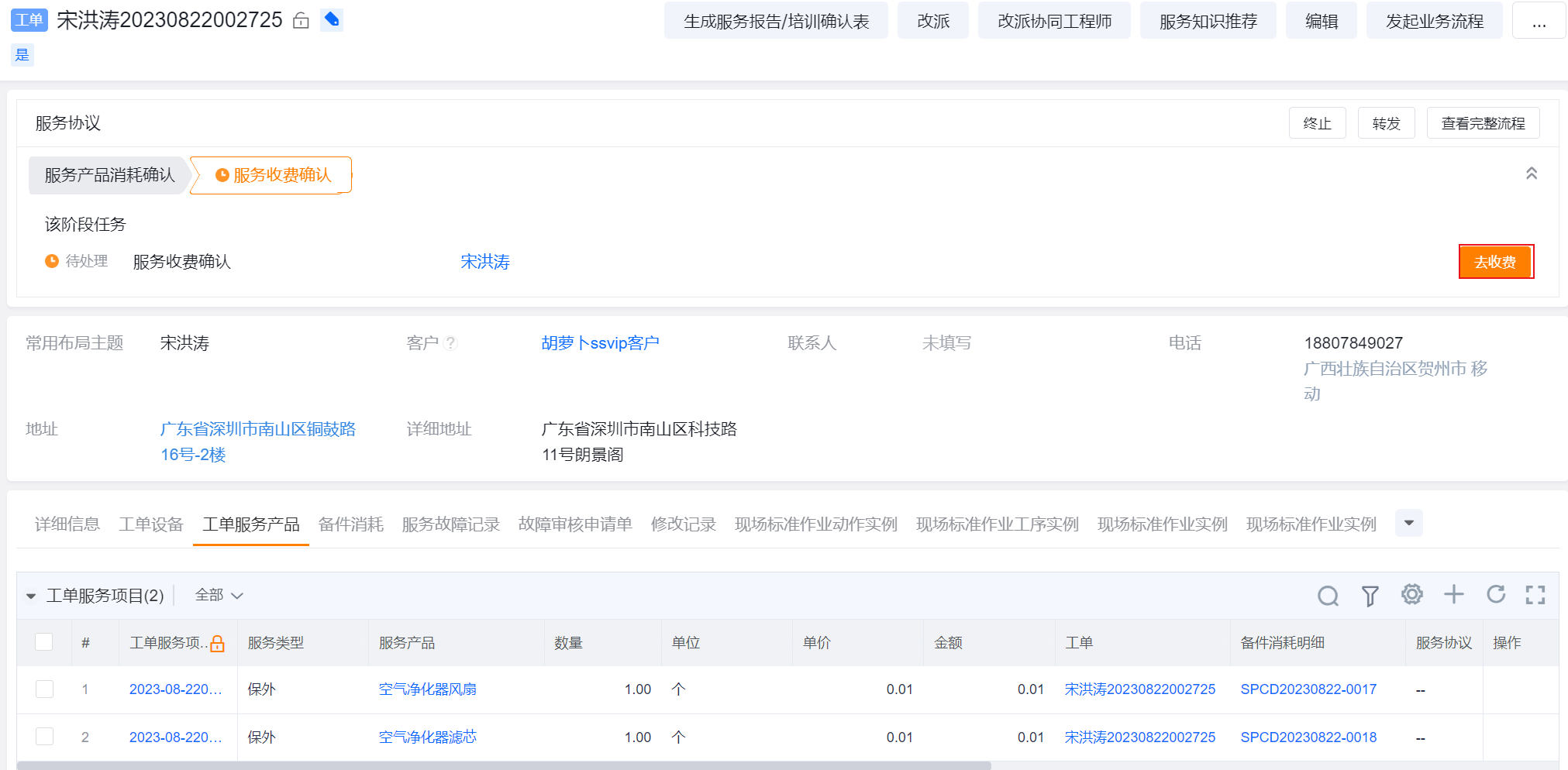Tick the checkbox for row 2
1568x770 pixels.
[x=44, y=736]
